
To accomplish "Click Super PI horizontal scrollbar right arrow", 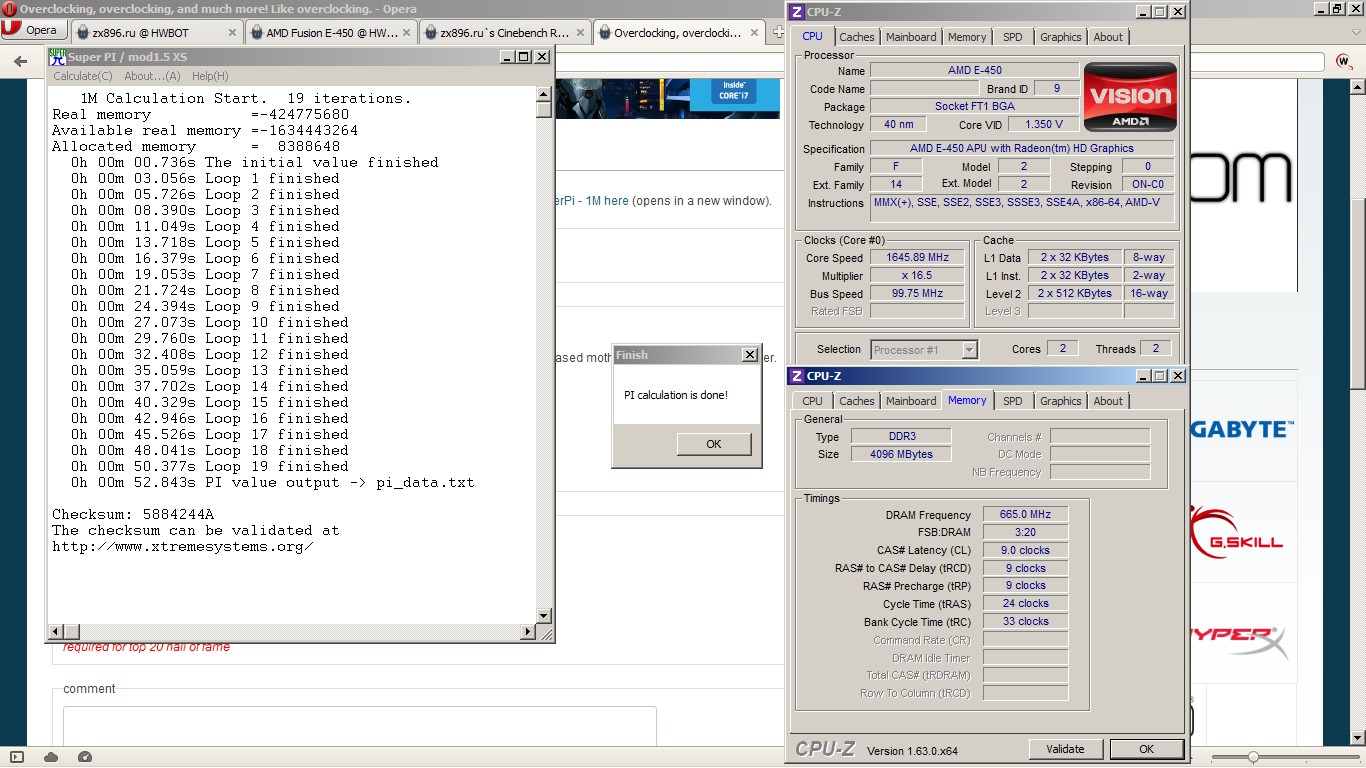I will tap(529, 631).
